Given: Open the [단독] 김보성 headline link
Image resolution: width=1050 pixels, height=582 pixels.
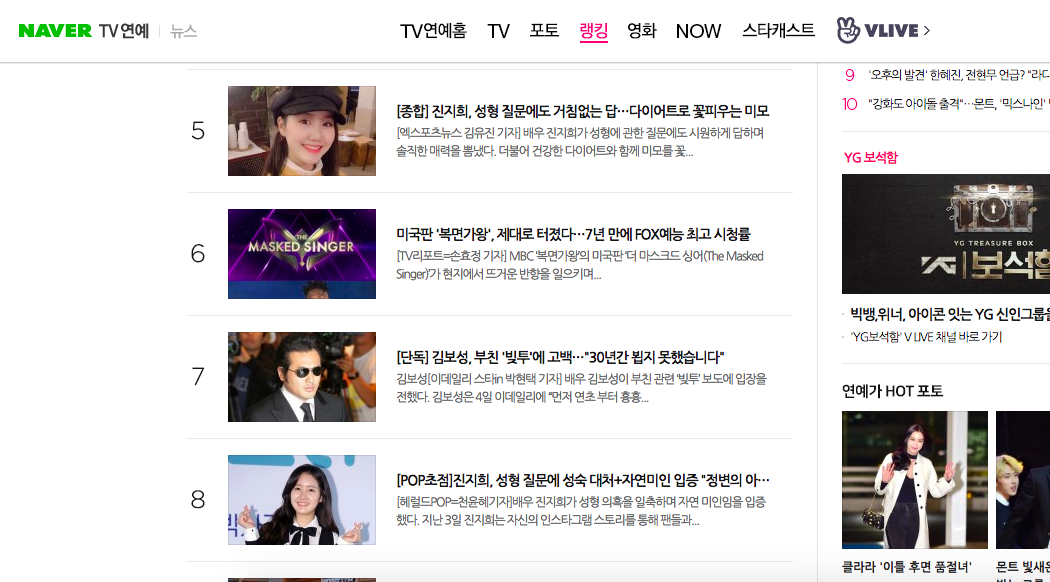Looking at the screenshot, I should click(x=560, y=358).
